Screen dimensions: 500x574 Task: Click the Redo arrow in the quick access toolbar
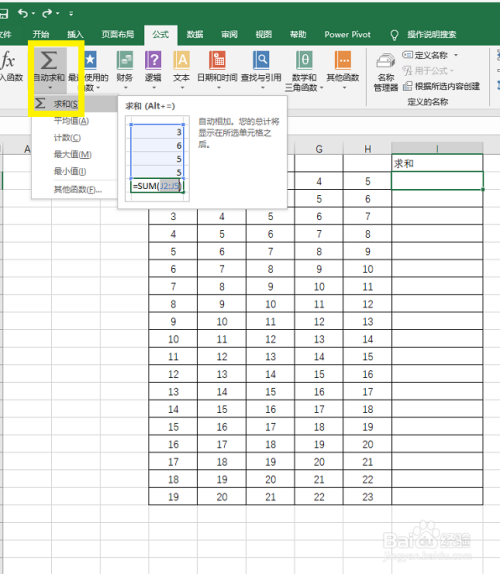pos(46,14)
